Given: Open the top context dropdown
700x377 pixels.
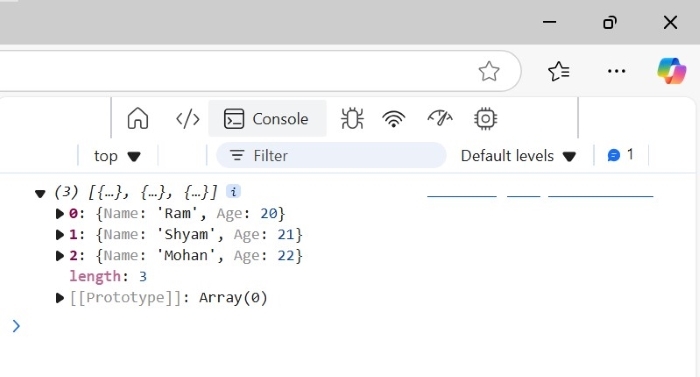Looking at the screenshot, I should (x=117, y=156).
